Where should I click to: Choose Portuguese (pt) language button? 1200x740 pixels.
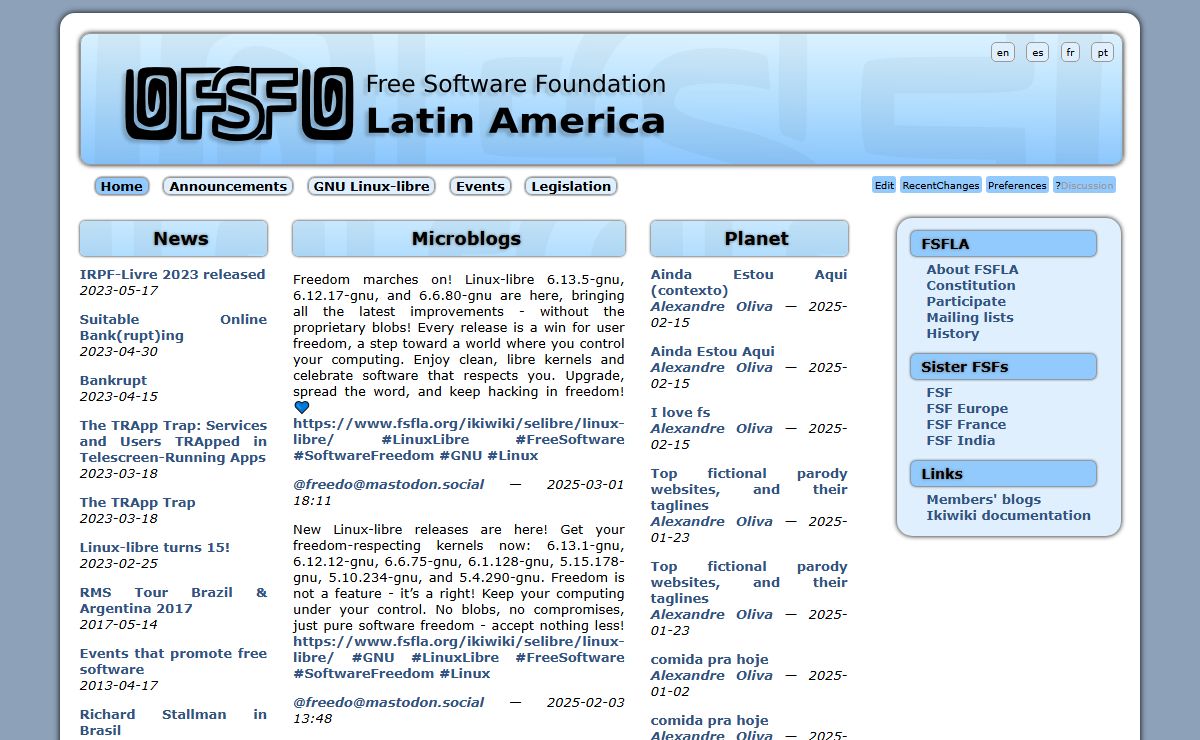[x=1102, y=52]
